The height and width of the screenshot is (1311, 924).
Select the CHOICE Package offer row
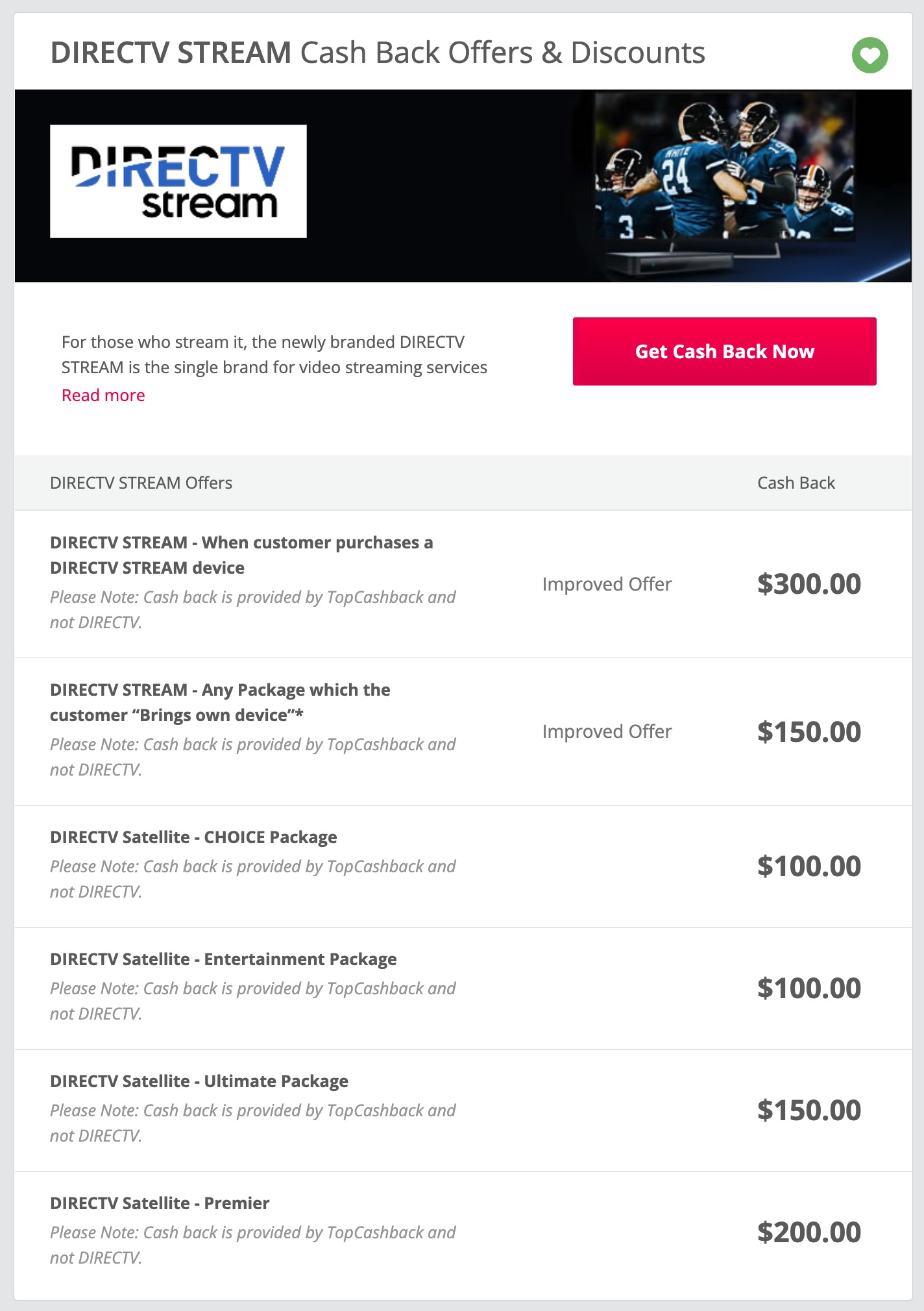(x=193, y=837)
